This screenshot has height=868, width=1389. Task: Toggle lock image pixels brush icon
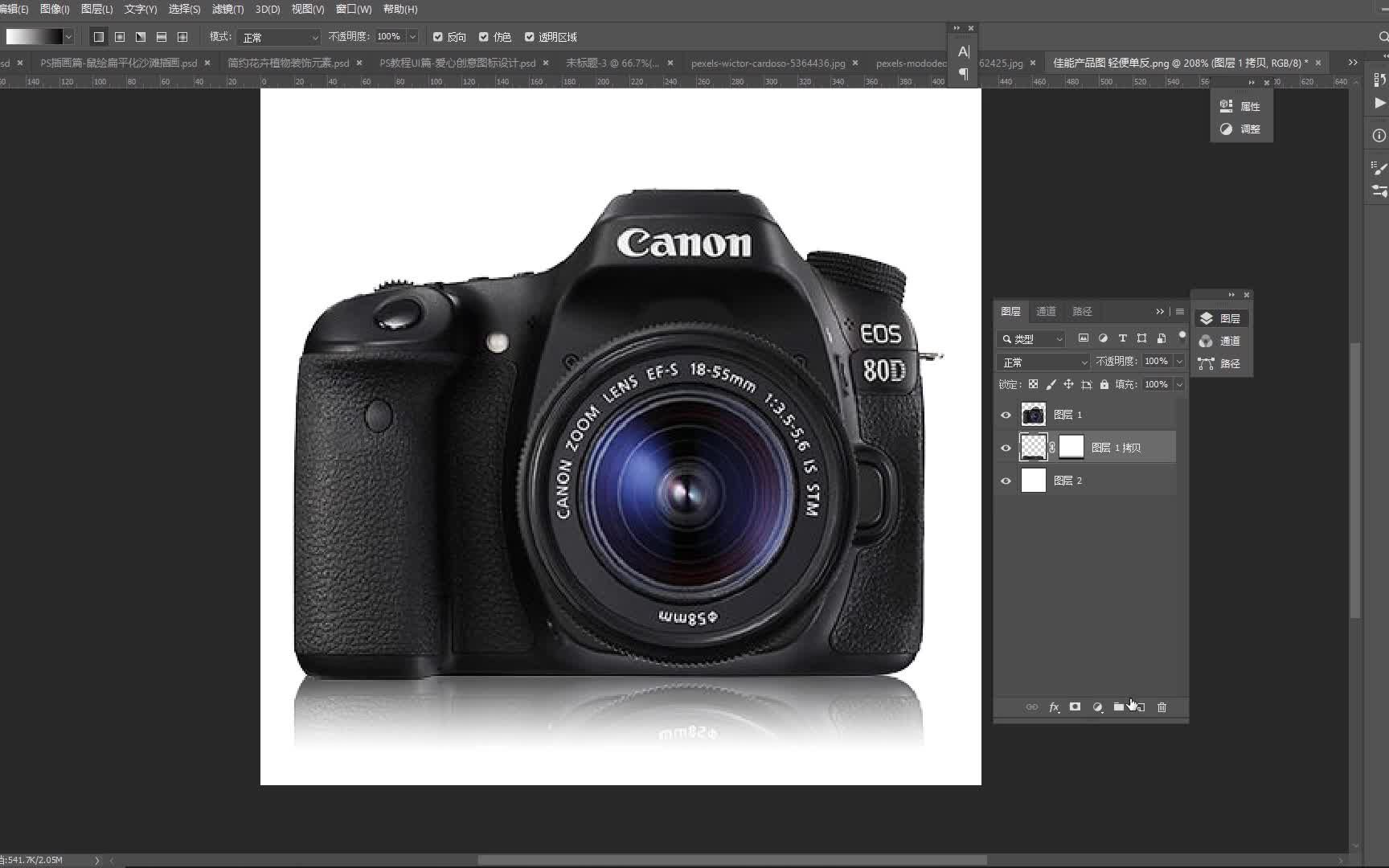(1051, 385)
